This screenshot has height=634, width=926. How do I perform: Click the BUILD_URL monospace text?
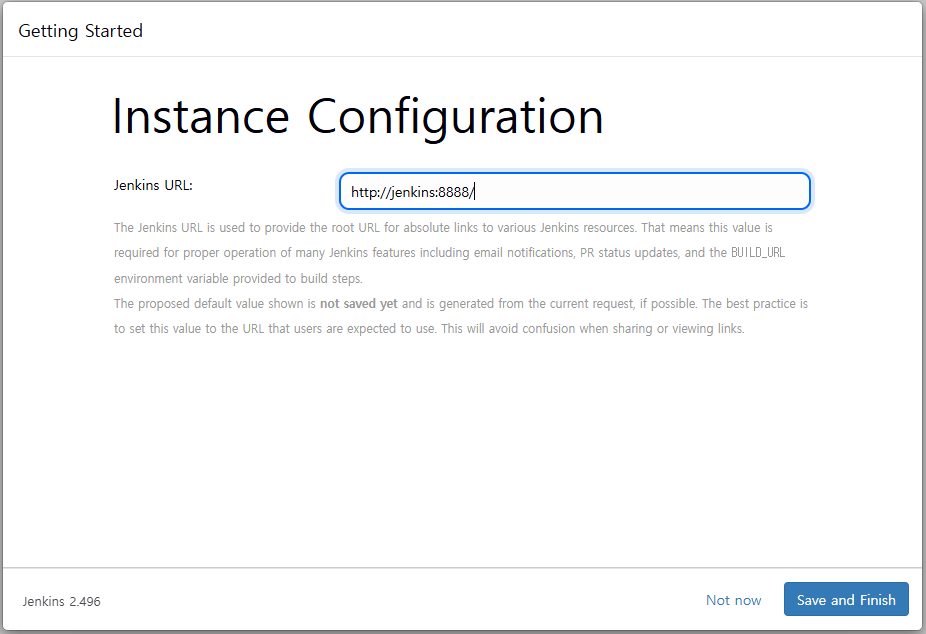(758, 253)
